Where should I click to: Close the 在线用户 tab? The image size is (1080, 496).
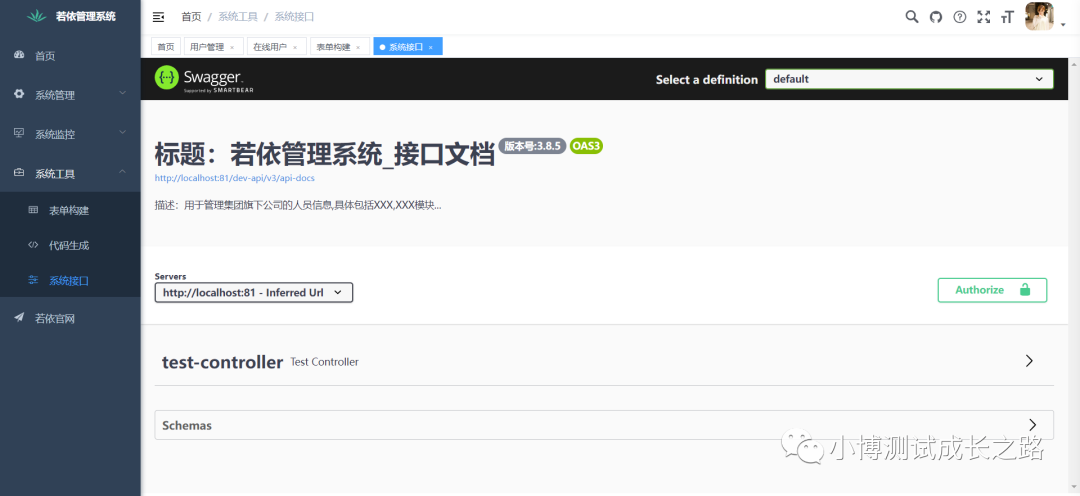pyautogui.click(x=295, y=48)
